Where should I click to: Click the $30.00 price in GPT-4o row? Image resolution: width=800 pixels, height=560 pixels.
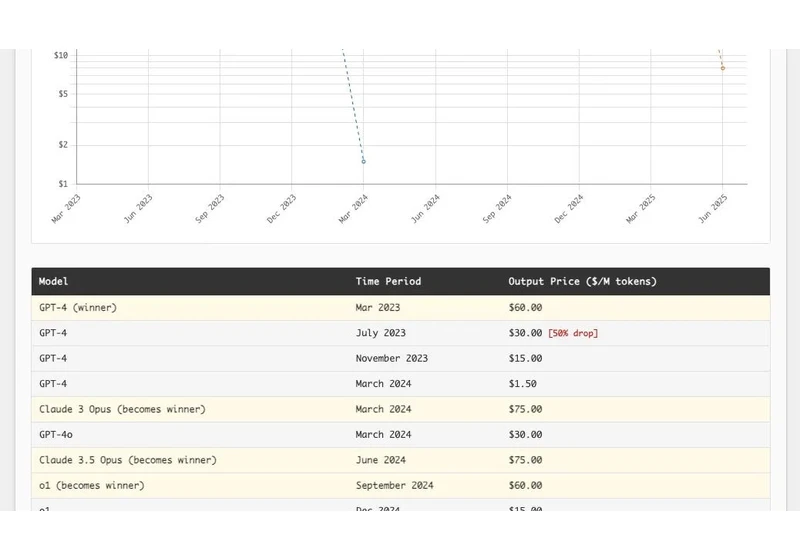tap(525, 435)
